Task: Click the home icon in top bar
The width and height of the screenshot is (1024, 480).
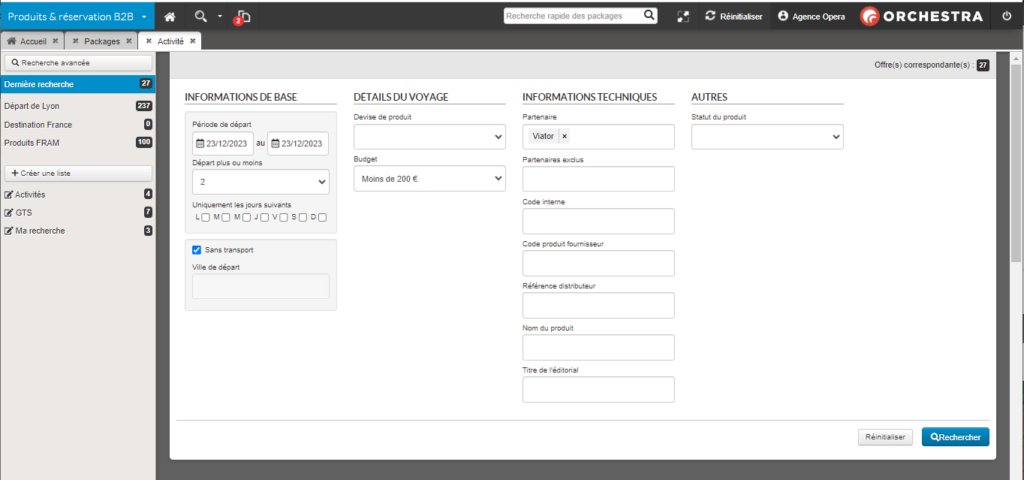Action: [170, 17]
